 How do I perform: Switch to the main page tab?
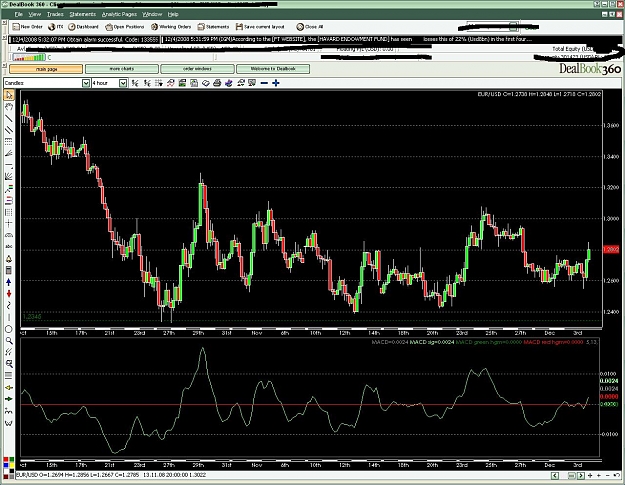[46, 69]
